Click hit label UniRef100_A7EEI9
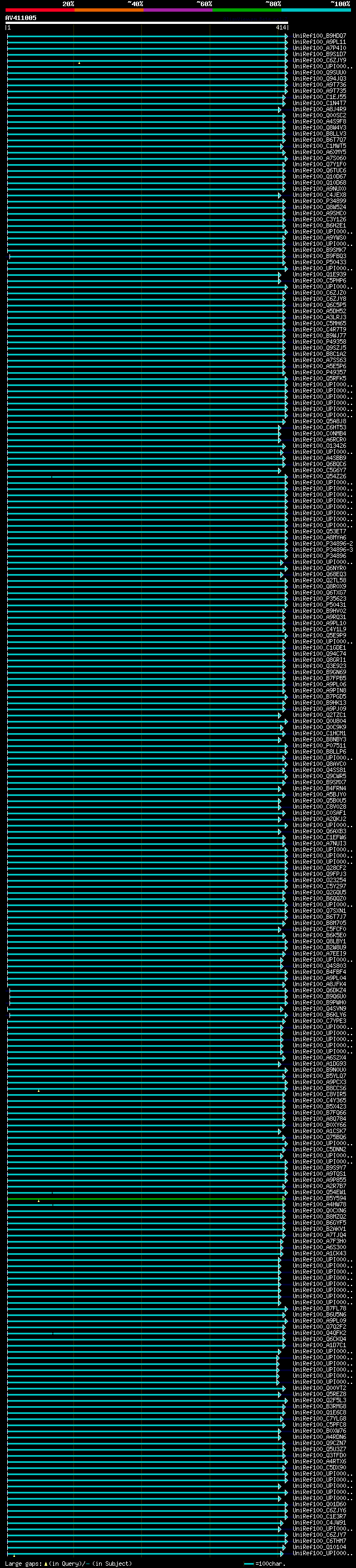This screenshot has width=356, height=1568. point(319,954)
